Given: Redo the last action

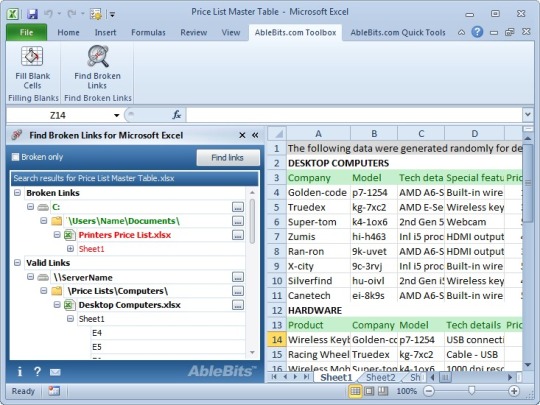Looking at the screenshot, I should 72,14.
